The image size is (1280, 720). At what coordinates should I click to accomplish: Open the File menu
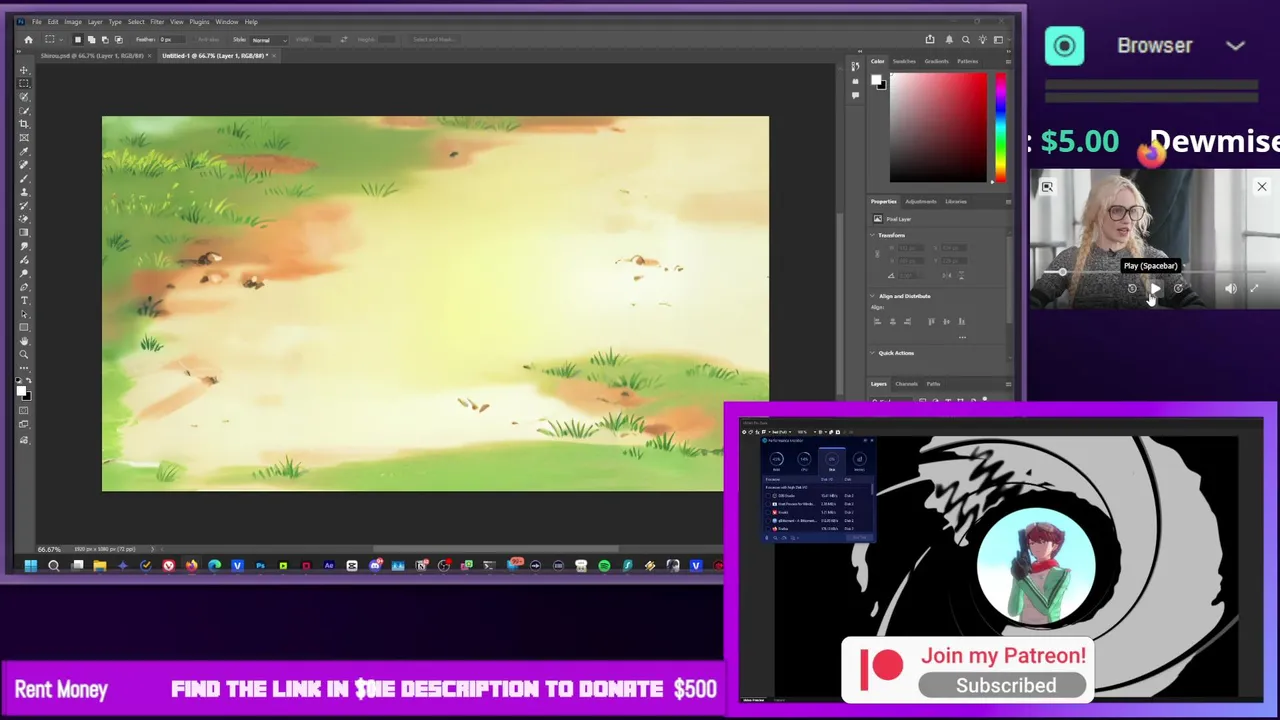[x=37, y=22]
